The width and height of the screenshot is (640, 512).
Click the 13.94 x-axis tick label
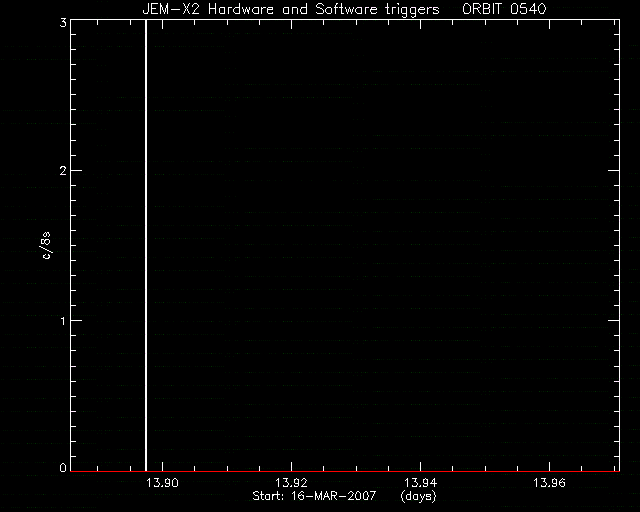point(420,483)
